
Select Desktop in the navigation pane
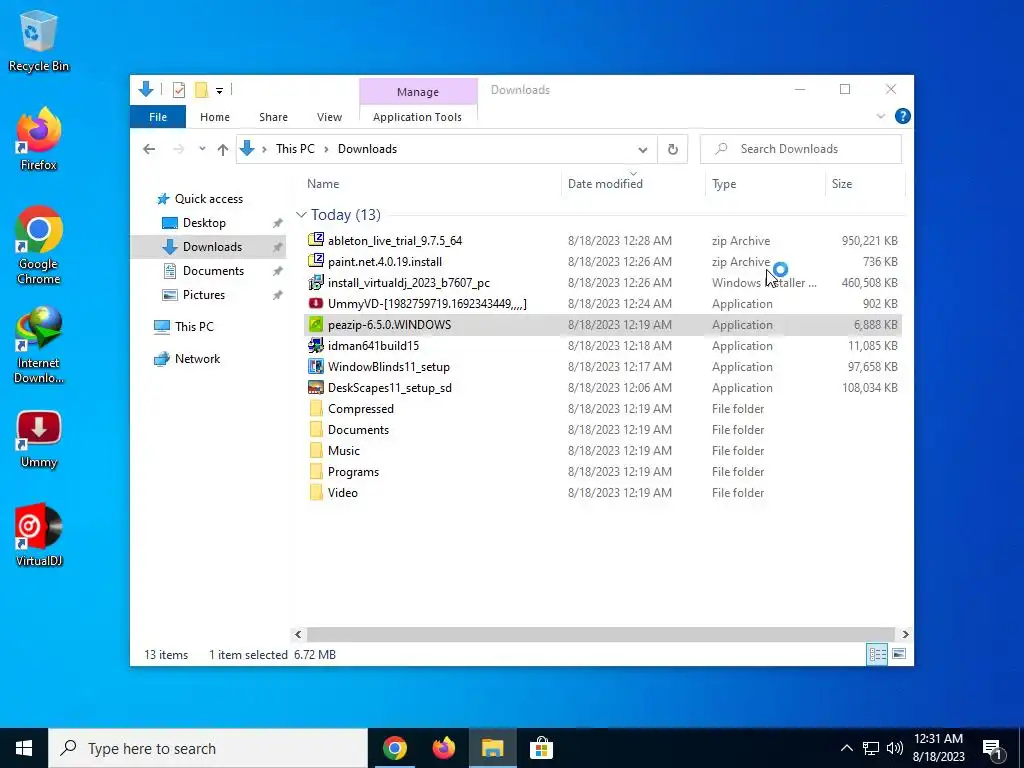tap(204, 223)
